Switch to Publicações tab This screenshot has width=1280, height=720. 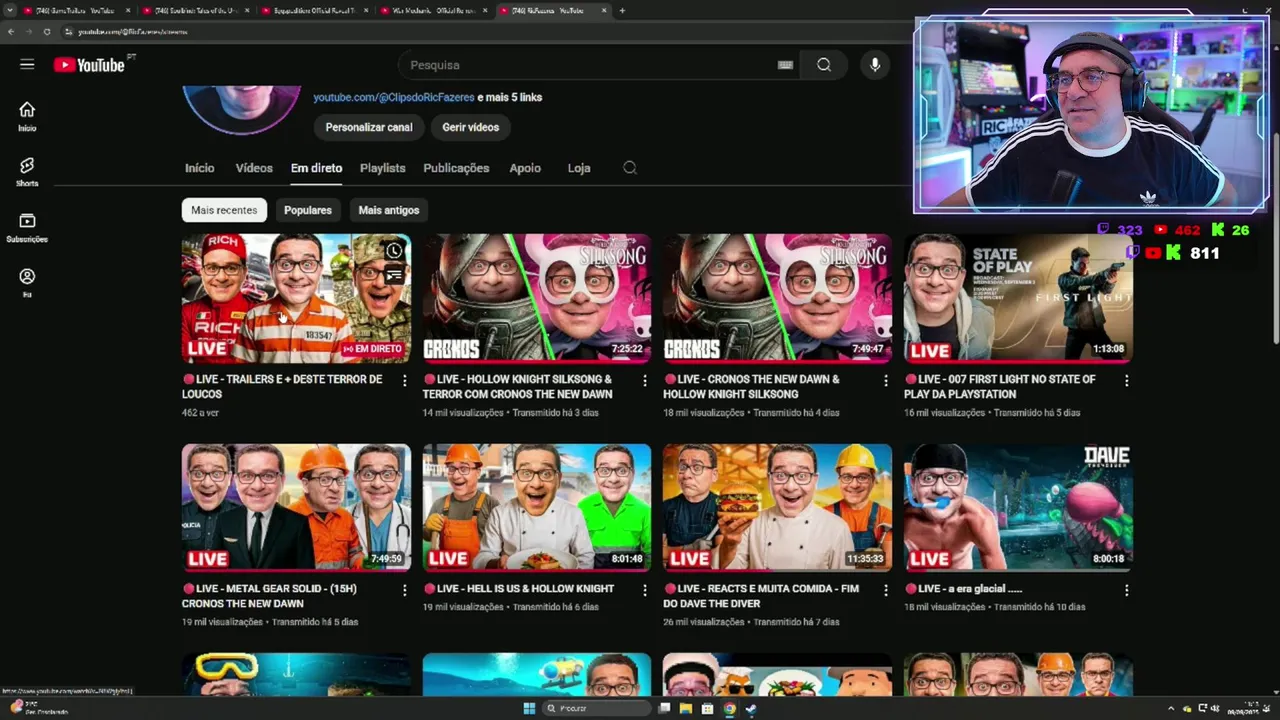click(456, 168)
